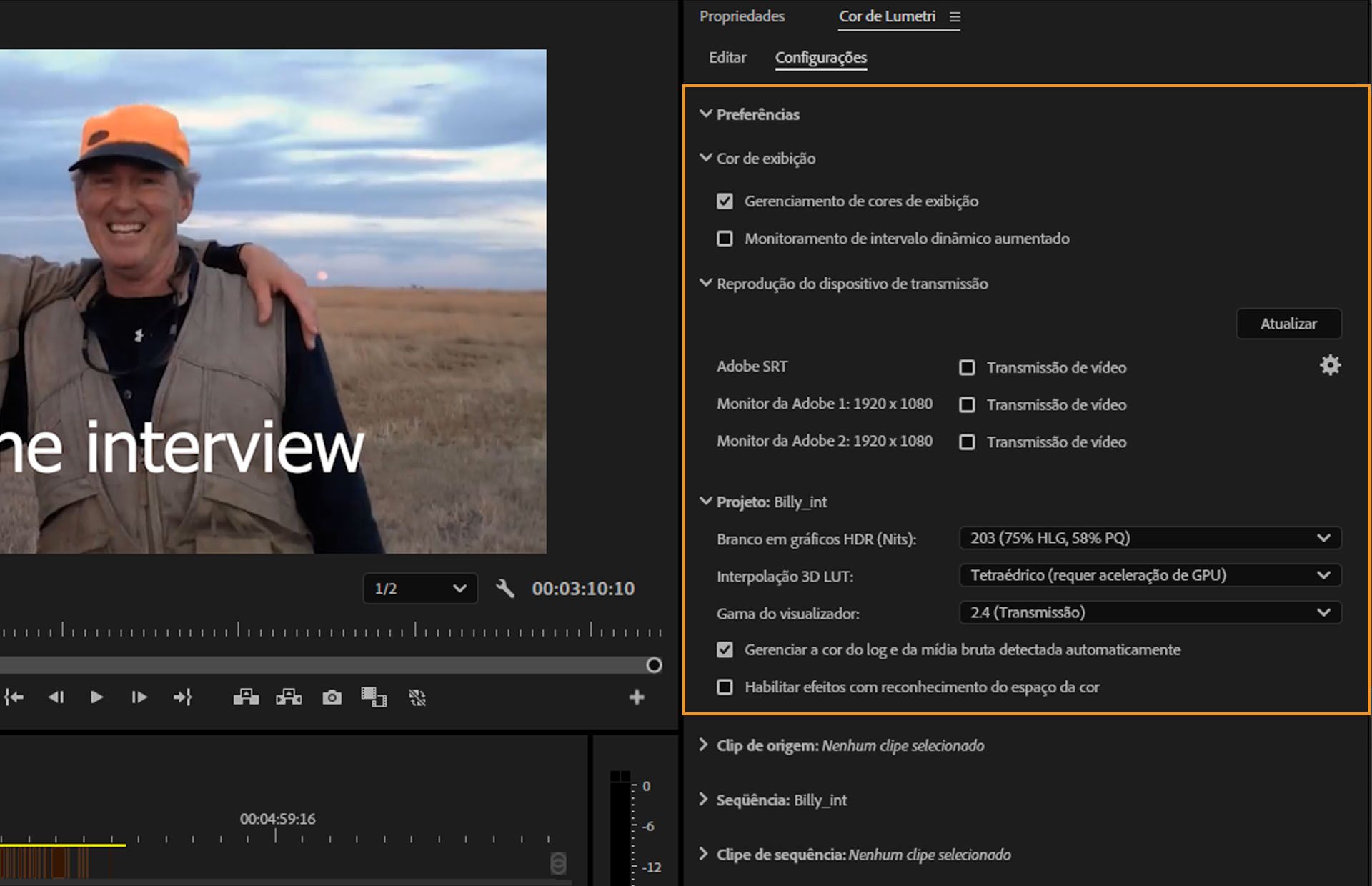1372x886 pixels.
Task: Open the monitor Settings wrench icon
Action: coord(505,589)
